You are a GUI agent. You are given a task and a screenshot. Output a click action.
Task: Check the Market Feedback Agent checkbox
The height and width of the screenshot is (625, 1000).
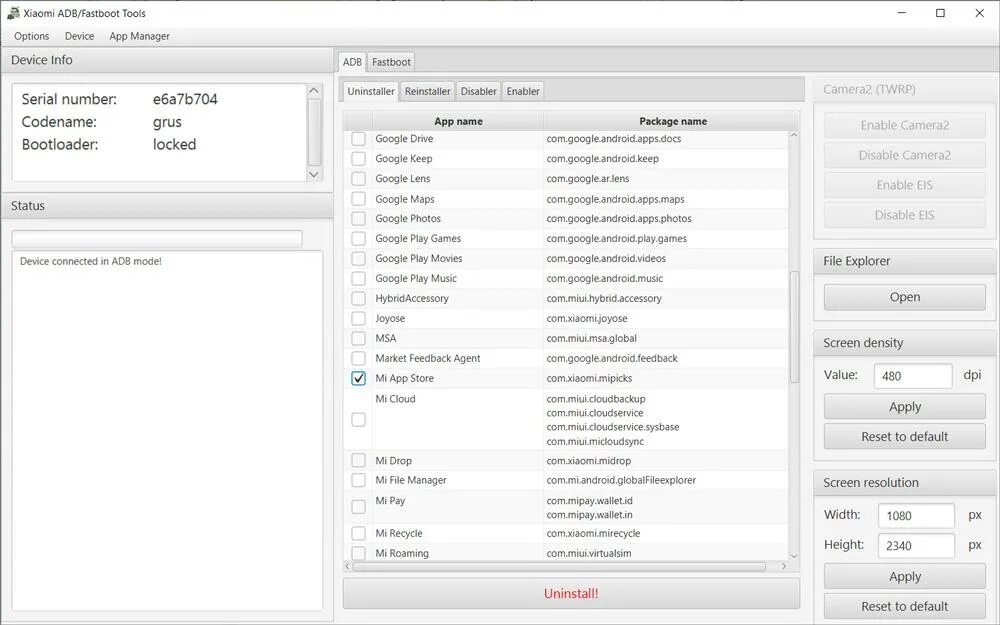358,358
